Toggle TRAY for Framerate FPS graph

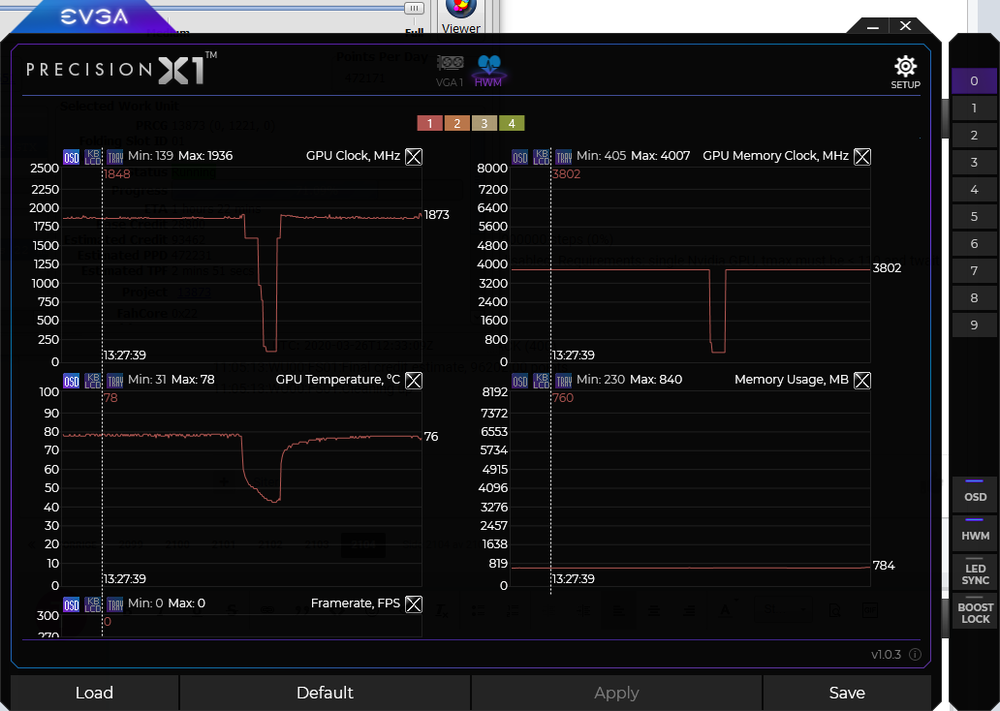115,605
